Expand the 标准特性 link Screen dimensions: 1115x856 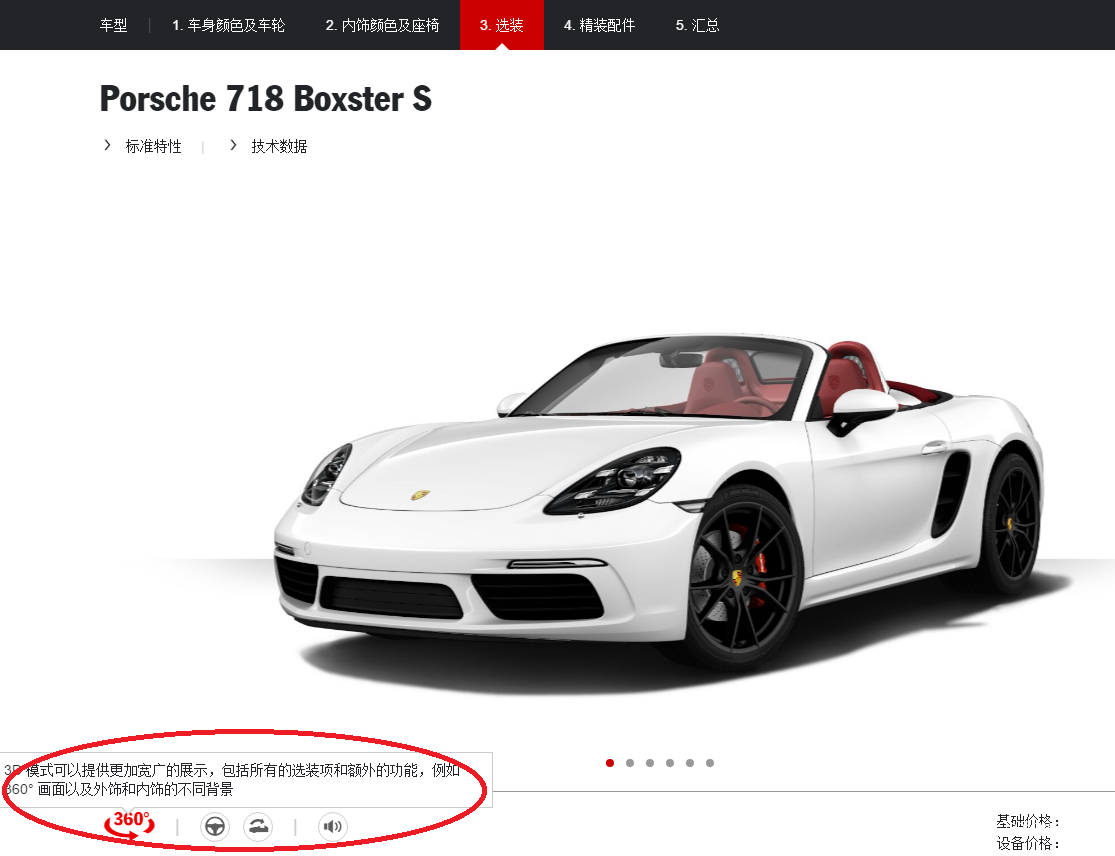(x=153, y=146)
